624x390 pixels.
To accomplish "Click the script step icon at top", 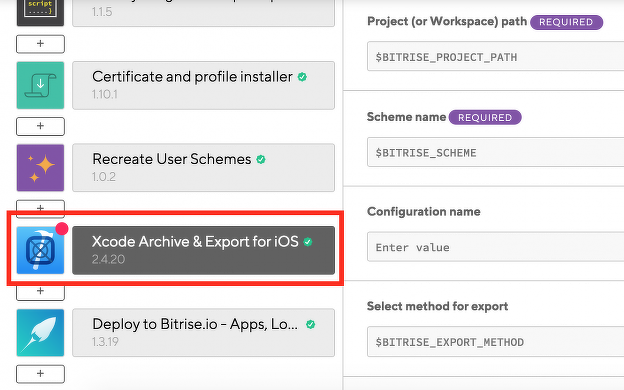I will pos(40,13).
